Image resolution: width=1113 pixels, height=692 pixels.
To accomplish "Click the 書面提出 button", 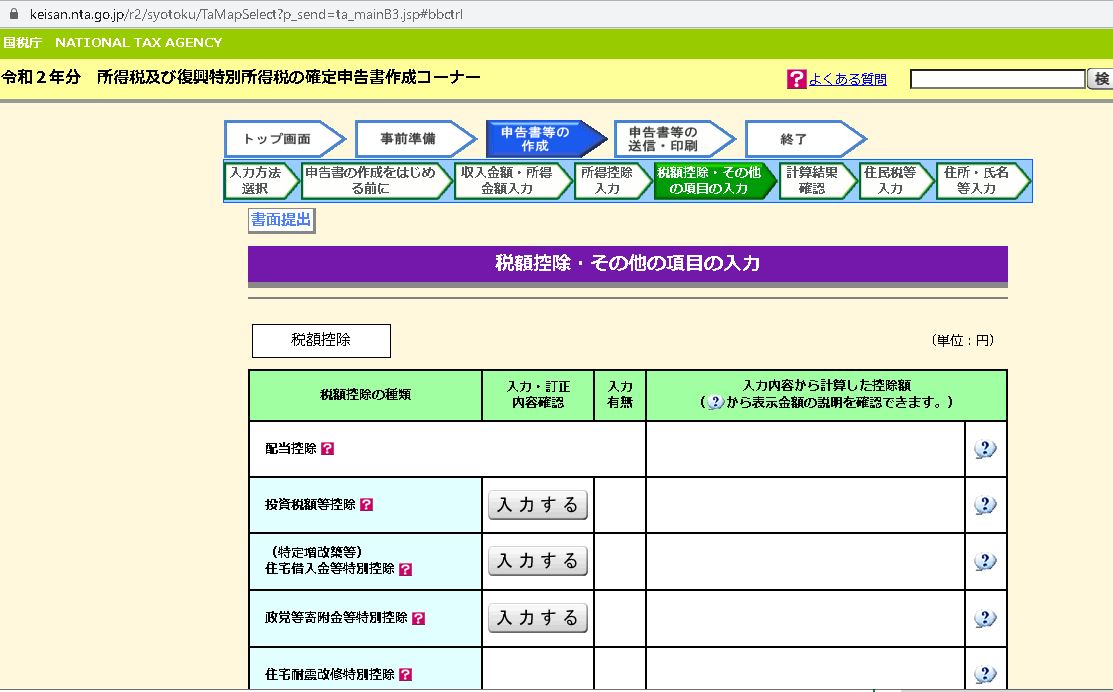I will pyautogui.click(x=281, y=220).
